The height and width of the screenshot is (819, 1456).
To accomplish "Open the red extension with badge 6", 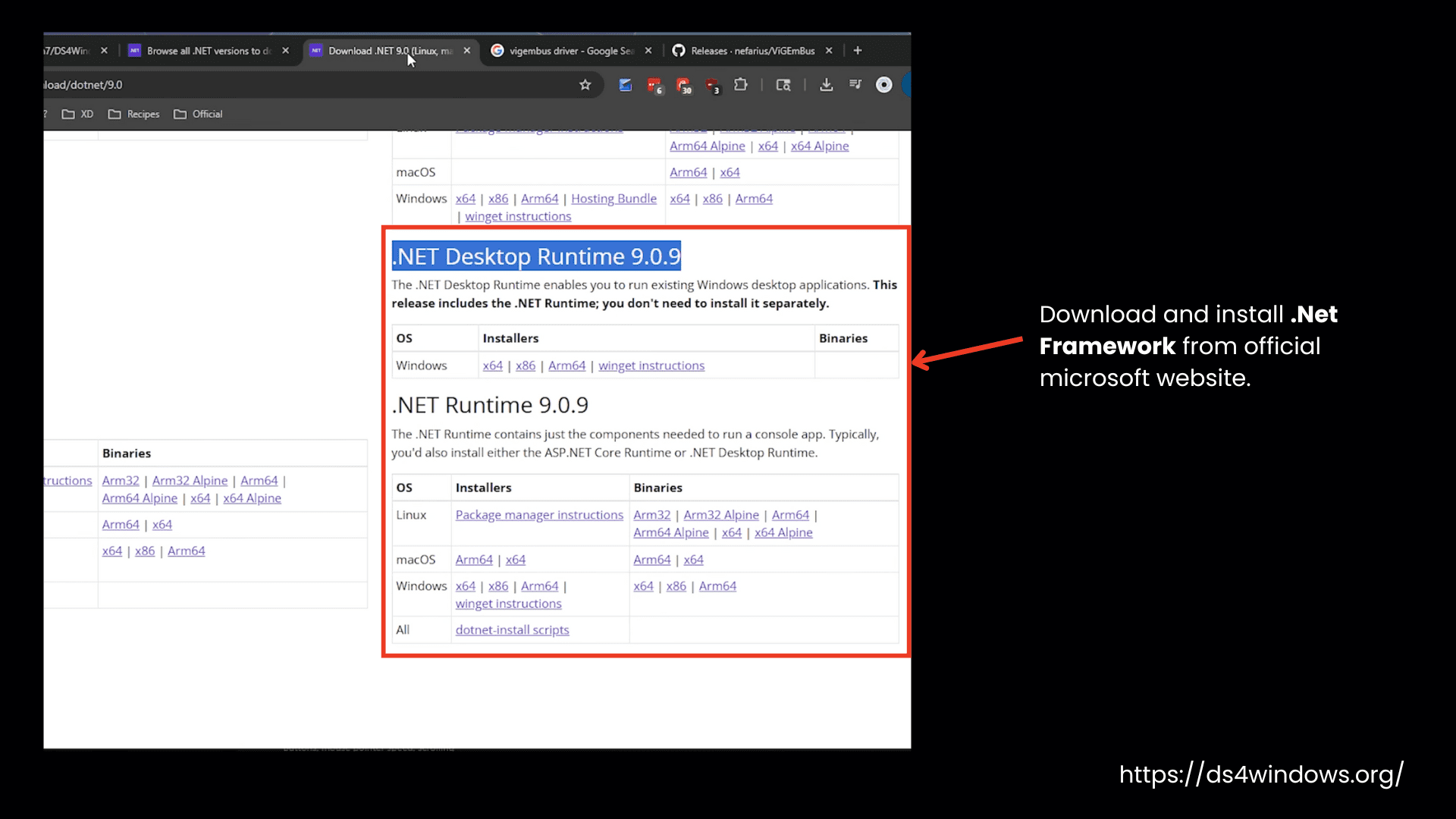I will [654, 86].
